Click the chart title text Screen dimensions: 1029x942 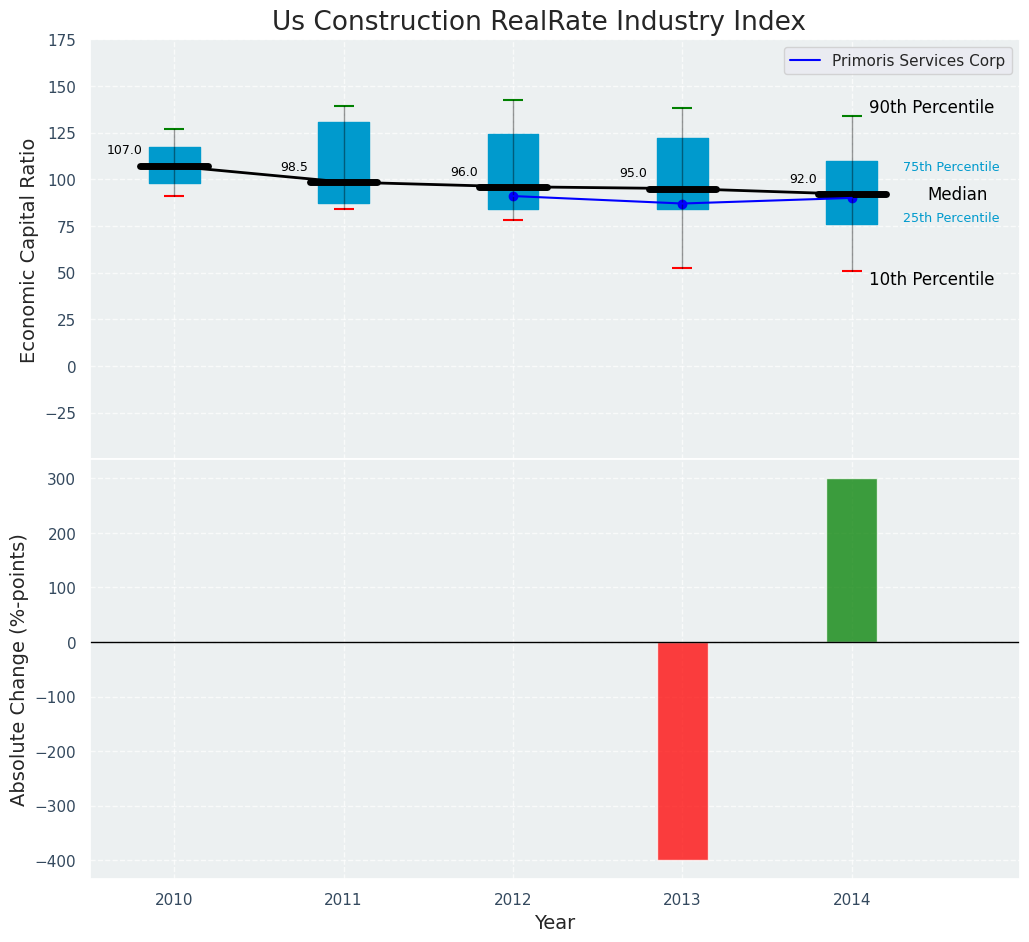(x=538, y=22)
